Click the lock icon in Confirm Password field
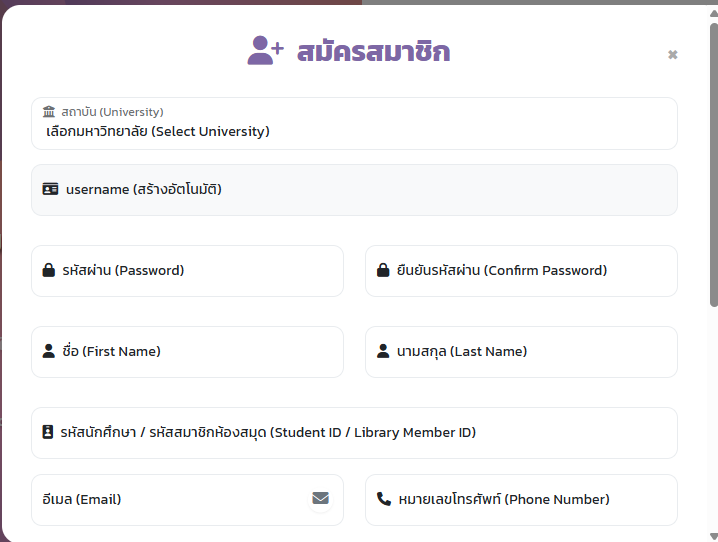Image resolution: width=718 pixels, height=542 pixels. click(383, 270)
